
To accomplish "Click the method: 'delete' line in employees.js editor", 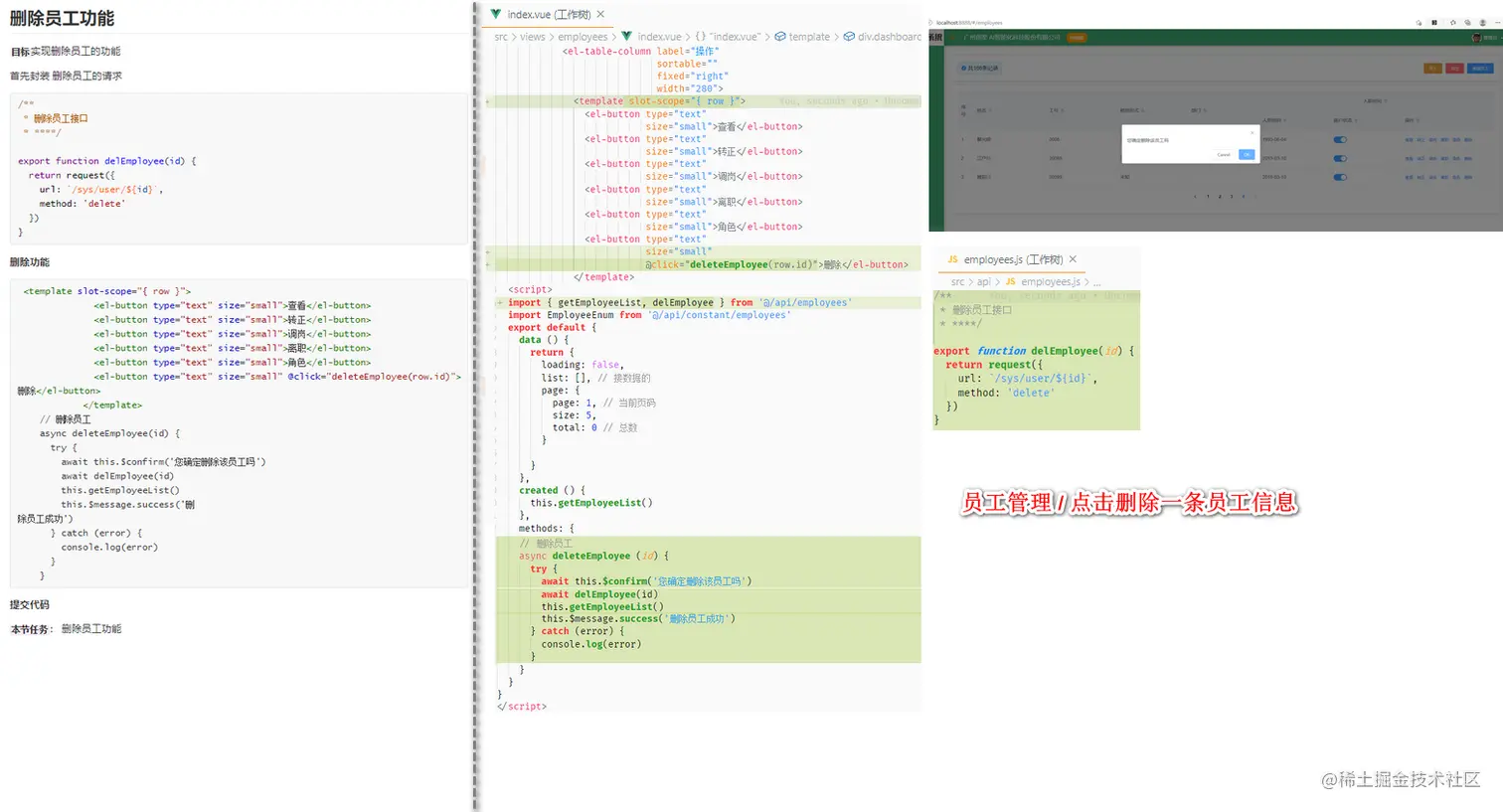I will click(1007, 393).
